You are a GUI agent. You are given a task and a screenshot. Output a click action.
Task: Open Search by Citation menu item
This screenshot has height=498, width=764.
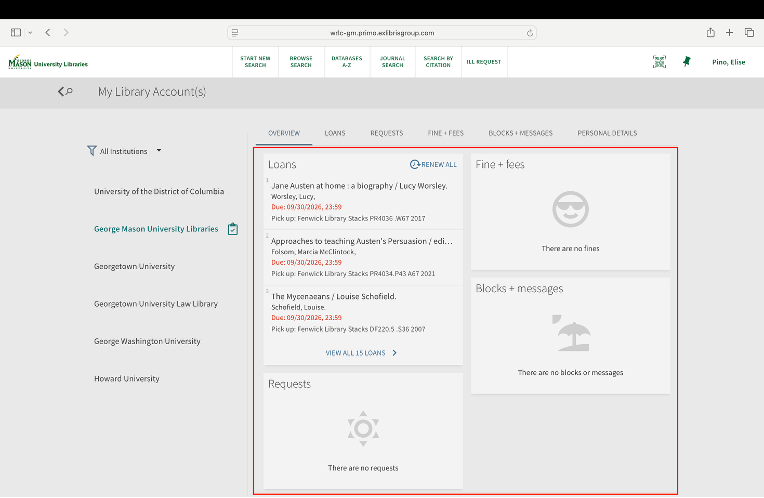438,62
